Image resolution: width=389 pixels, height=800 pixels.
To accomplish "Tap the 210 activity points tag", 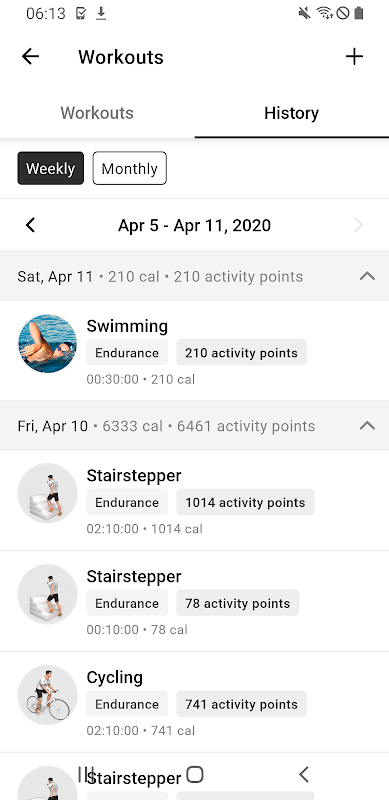I will tap(241, 353).
